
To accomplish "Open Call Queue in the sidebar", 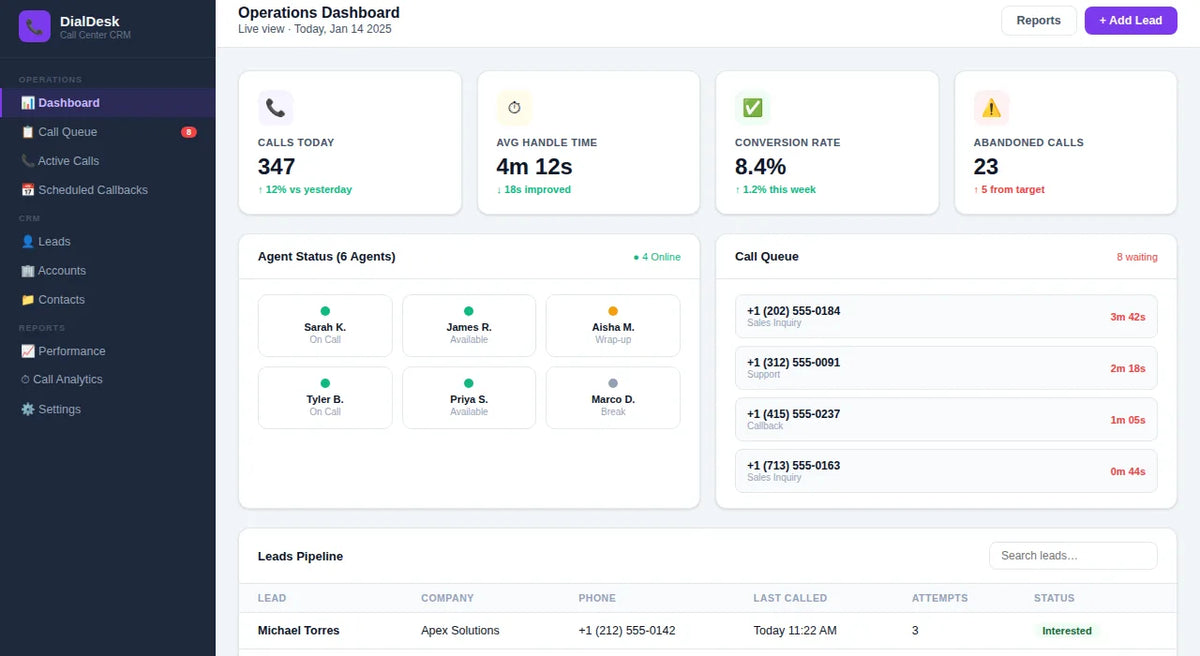I will tap(108, 132).
